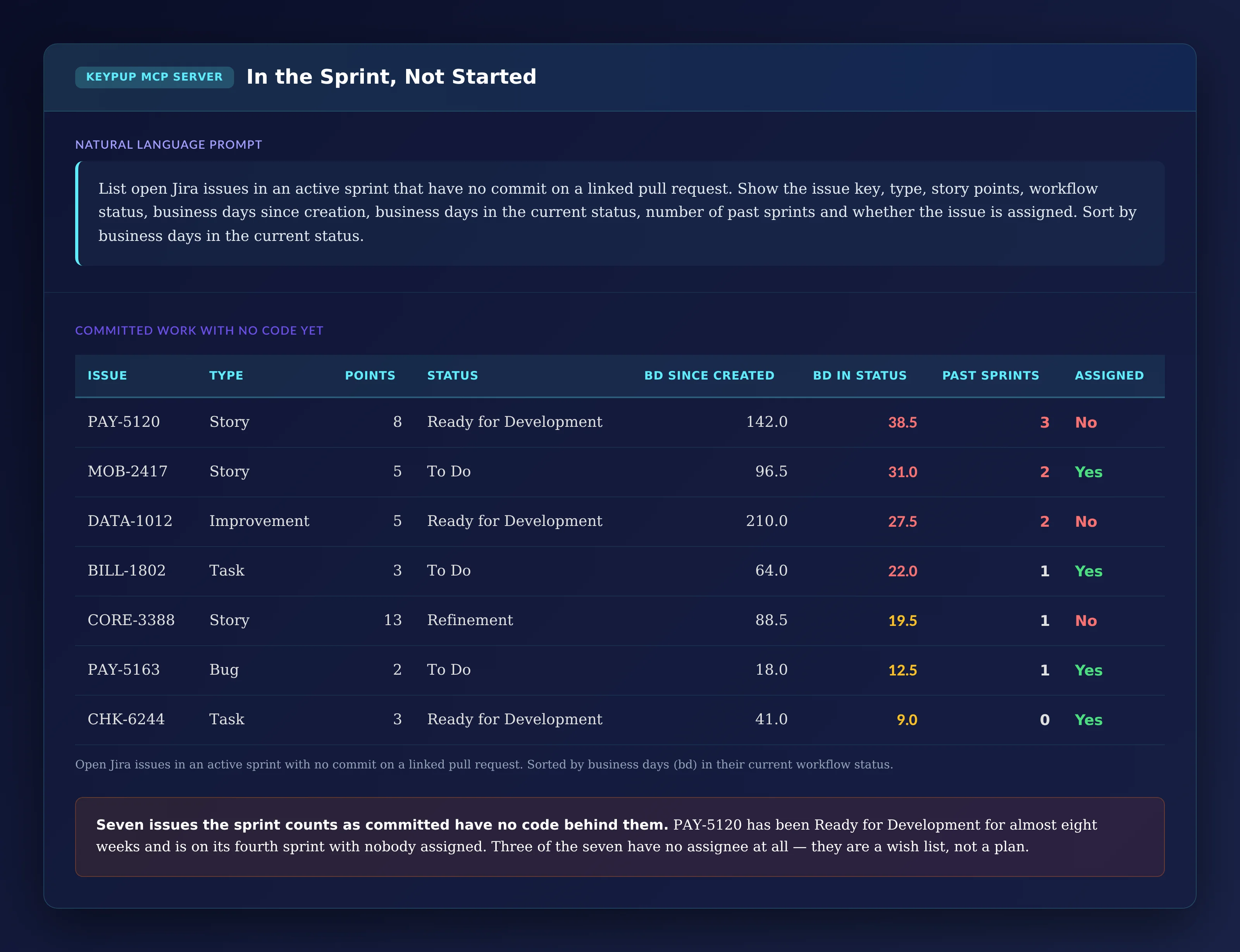The height and width of the screenshot is (952, 1240).
Task: Click the 38.5 BD in status value
Action: [x=902, y=423]
